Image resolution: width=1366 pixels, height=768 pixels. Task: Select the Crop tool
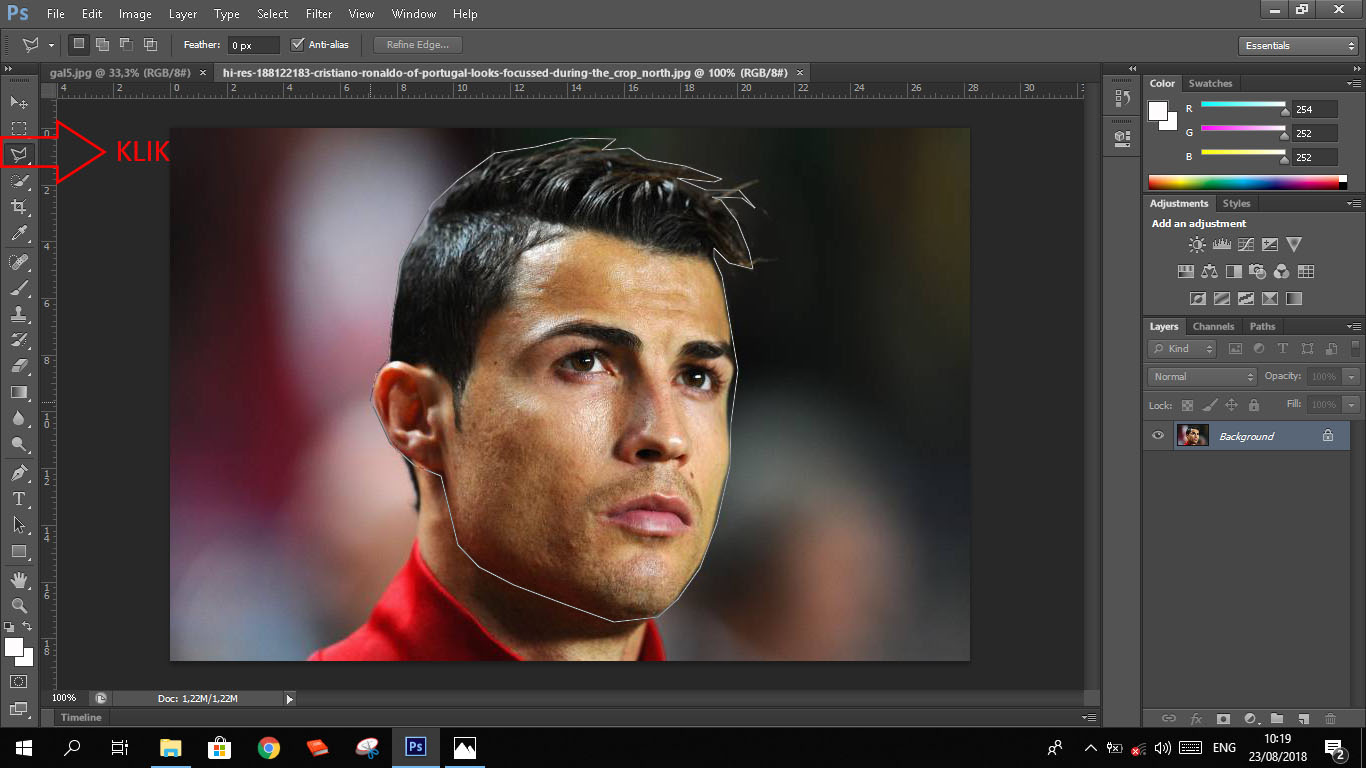point(19,207)
